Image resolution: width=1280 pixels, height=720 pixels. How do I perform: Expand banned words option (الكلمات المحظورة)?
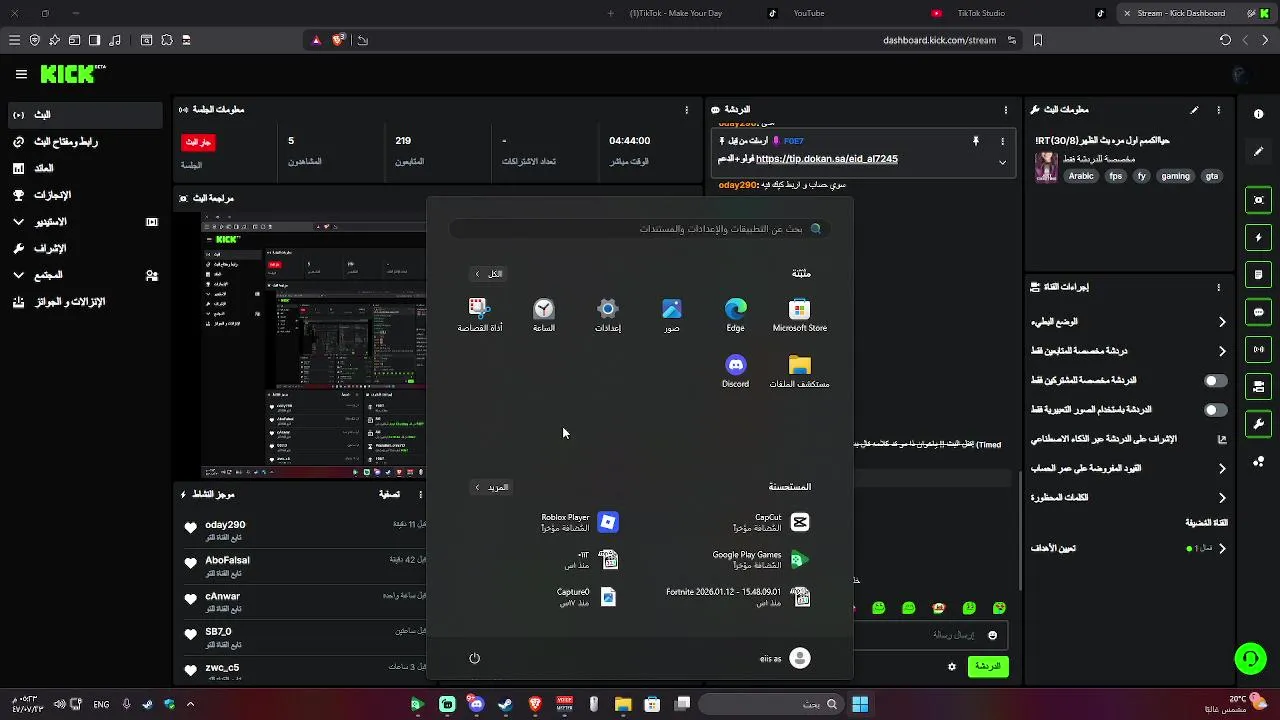(x=1222, y=497)
